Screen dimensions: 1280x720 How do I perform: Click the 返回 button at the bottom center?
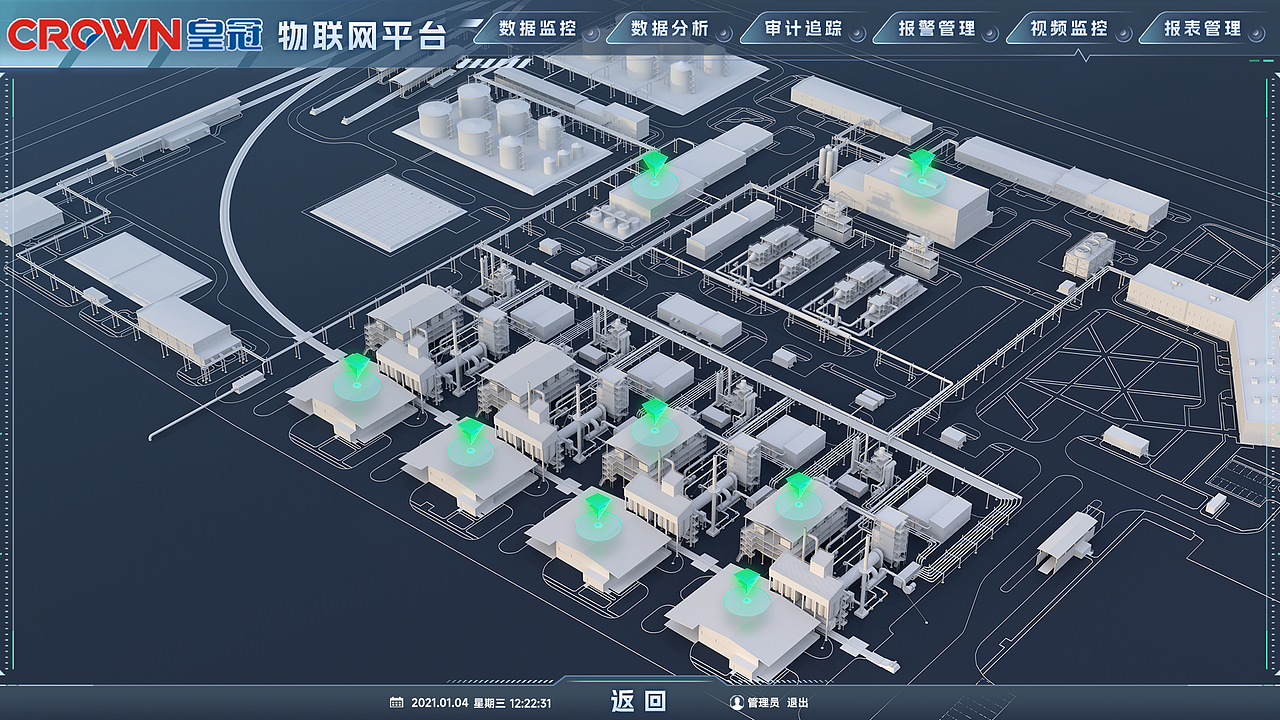(640, 701)
